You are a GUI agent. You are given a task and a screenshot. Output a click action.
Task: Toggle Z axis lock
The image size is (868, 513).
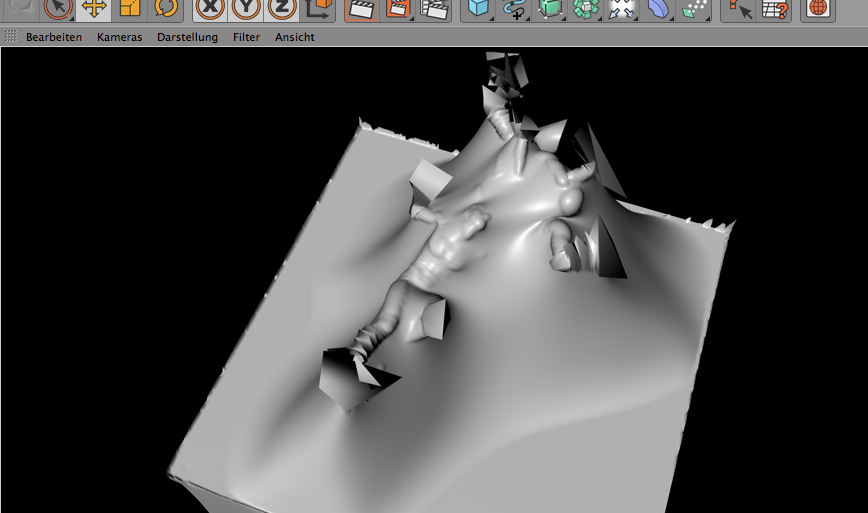(282, 8)
